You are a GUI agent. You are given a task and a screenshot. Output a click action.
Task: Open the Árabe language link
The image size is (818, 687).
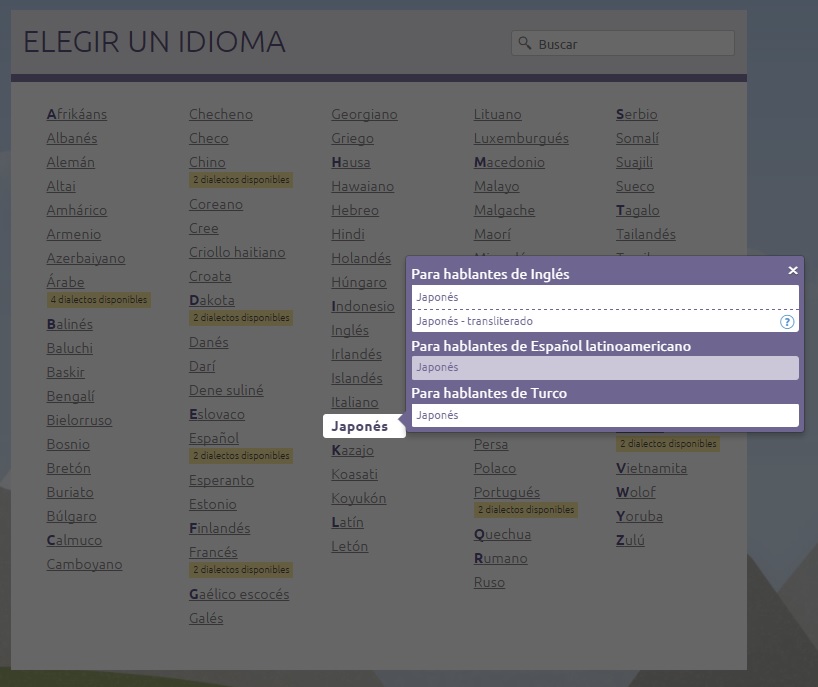[x=66, y=282]
